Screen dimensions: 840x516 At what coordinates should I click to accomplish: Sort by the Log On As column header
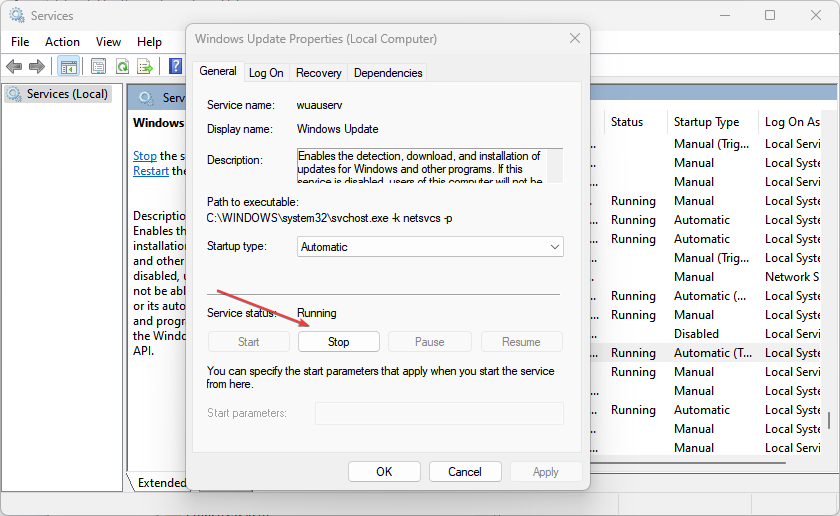coord(792,122)
